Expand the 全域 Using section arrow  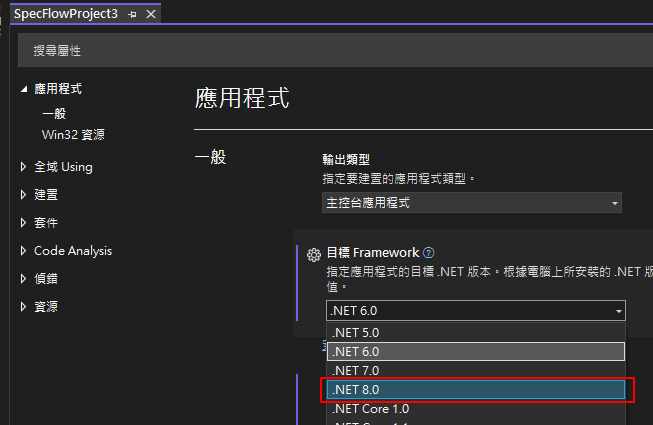click(23, 167)
